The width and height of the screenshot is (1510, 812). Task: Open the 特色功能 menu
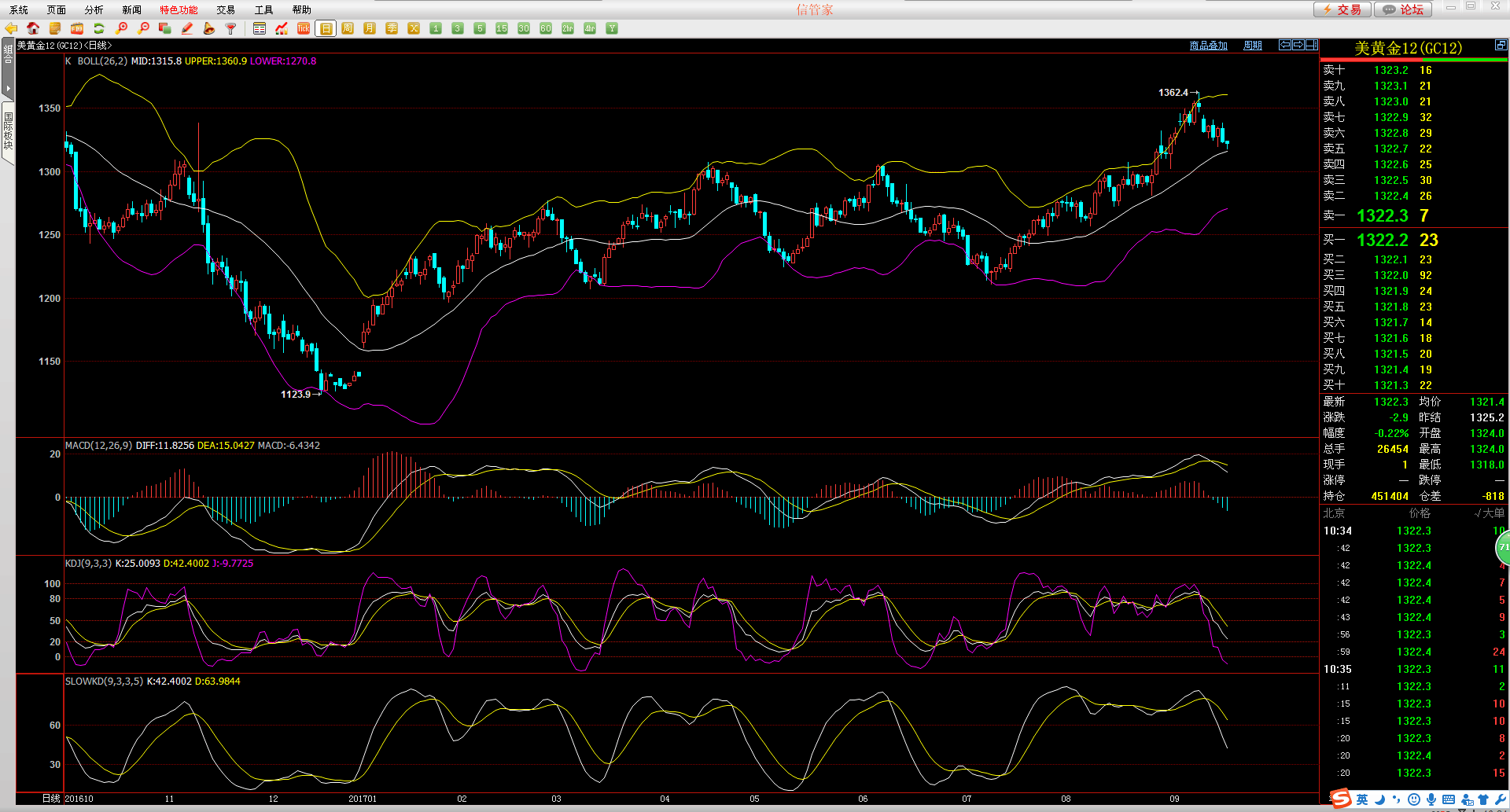click(179, 9)
